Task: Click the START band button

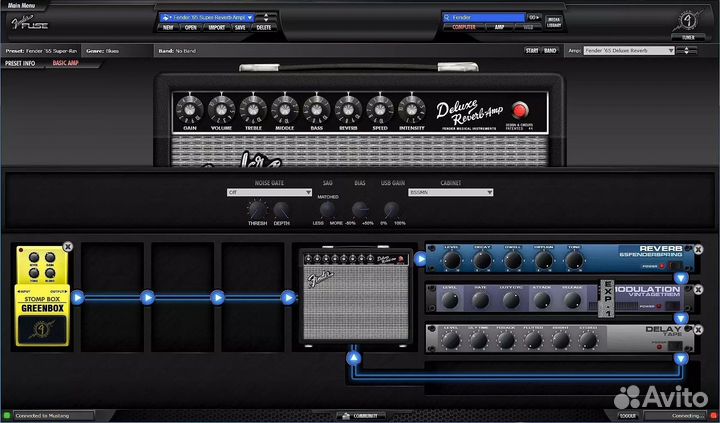Action: (x=532, y=51)
